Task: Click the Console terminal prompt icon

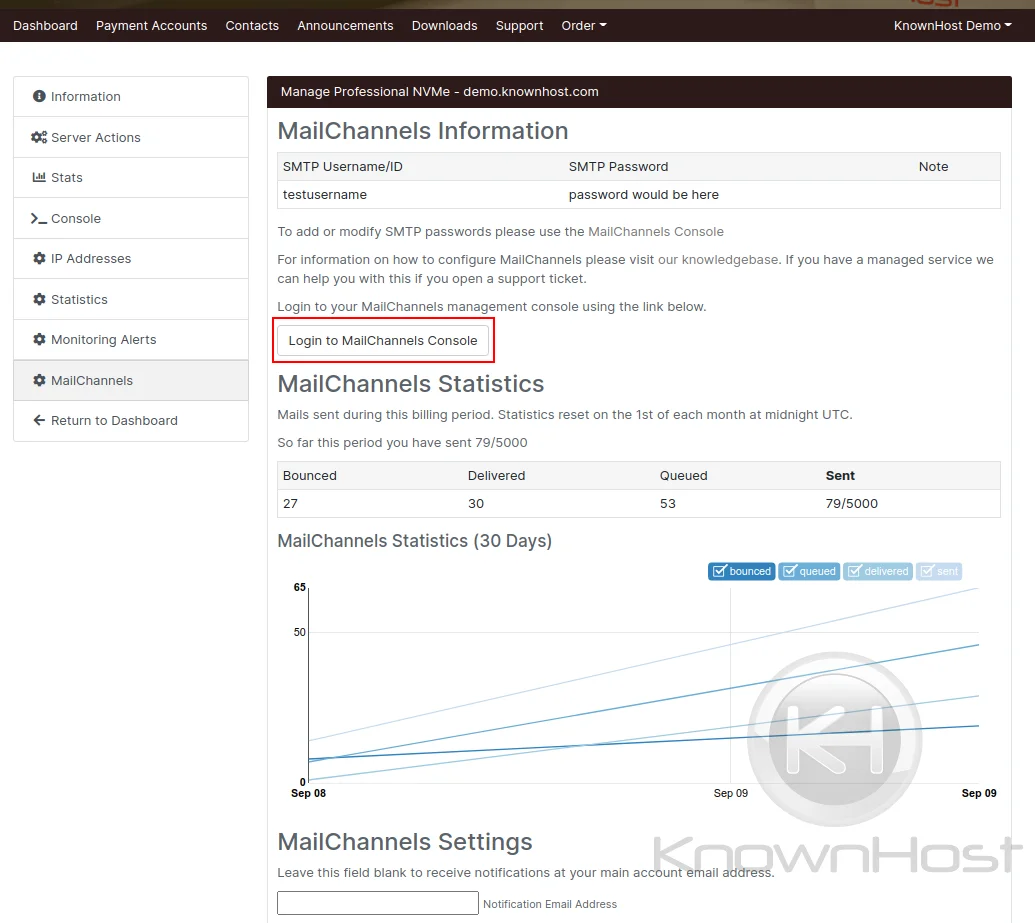Action: tap(39, 219)
